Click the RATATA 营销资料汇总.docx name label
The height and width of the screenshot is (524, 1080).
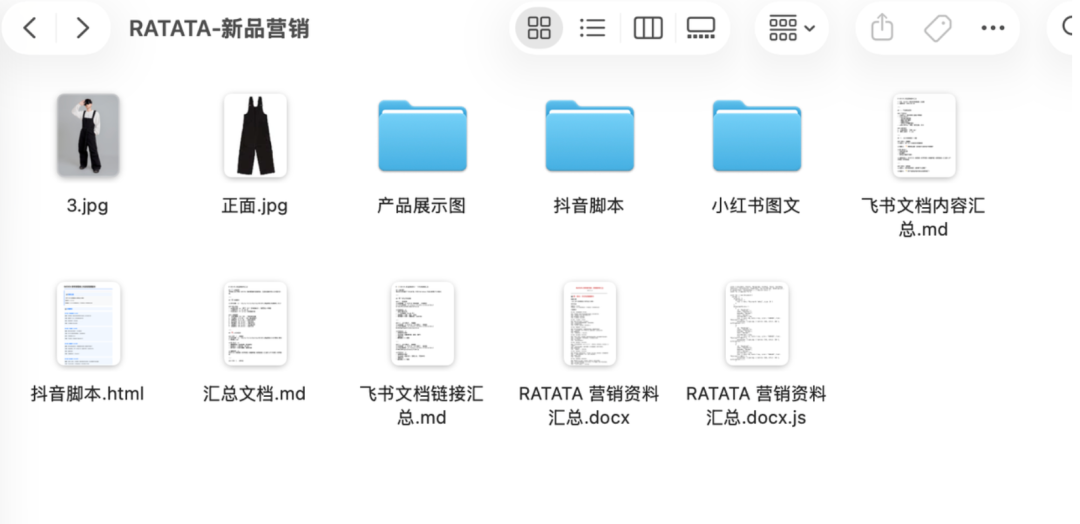[x=589, y=405]
